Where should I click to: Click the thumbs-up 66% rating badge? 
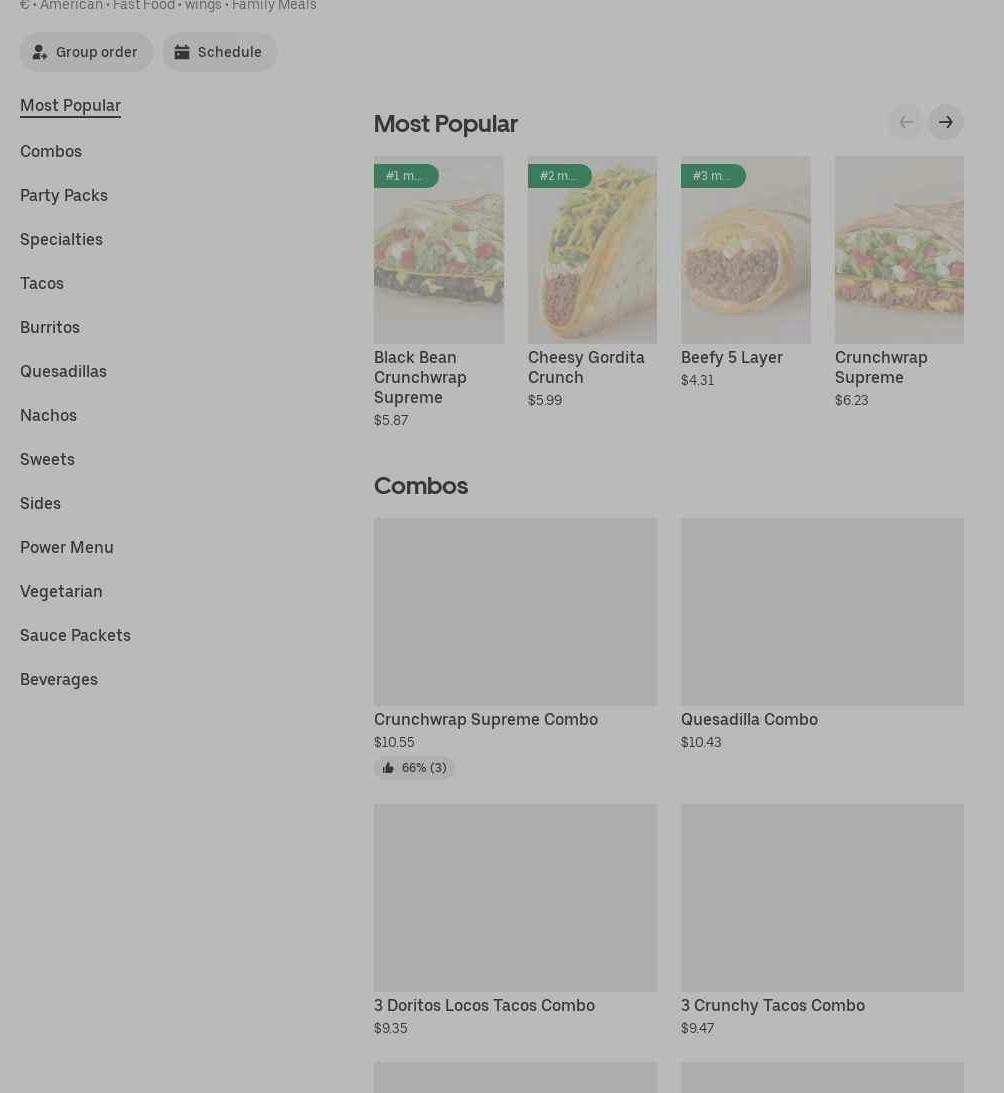(x=414, y=768)
